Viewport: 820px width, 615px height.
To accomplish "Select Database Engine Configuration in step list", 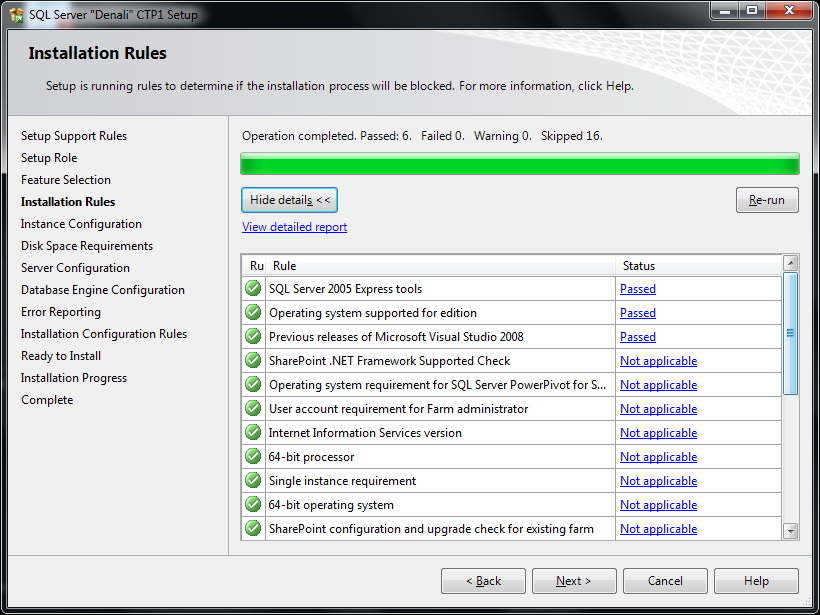I will pos(103,290).
